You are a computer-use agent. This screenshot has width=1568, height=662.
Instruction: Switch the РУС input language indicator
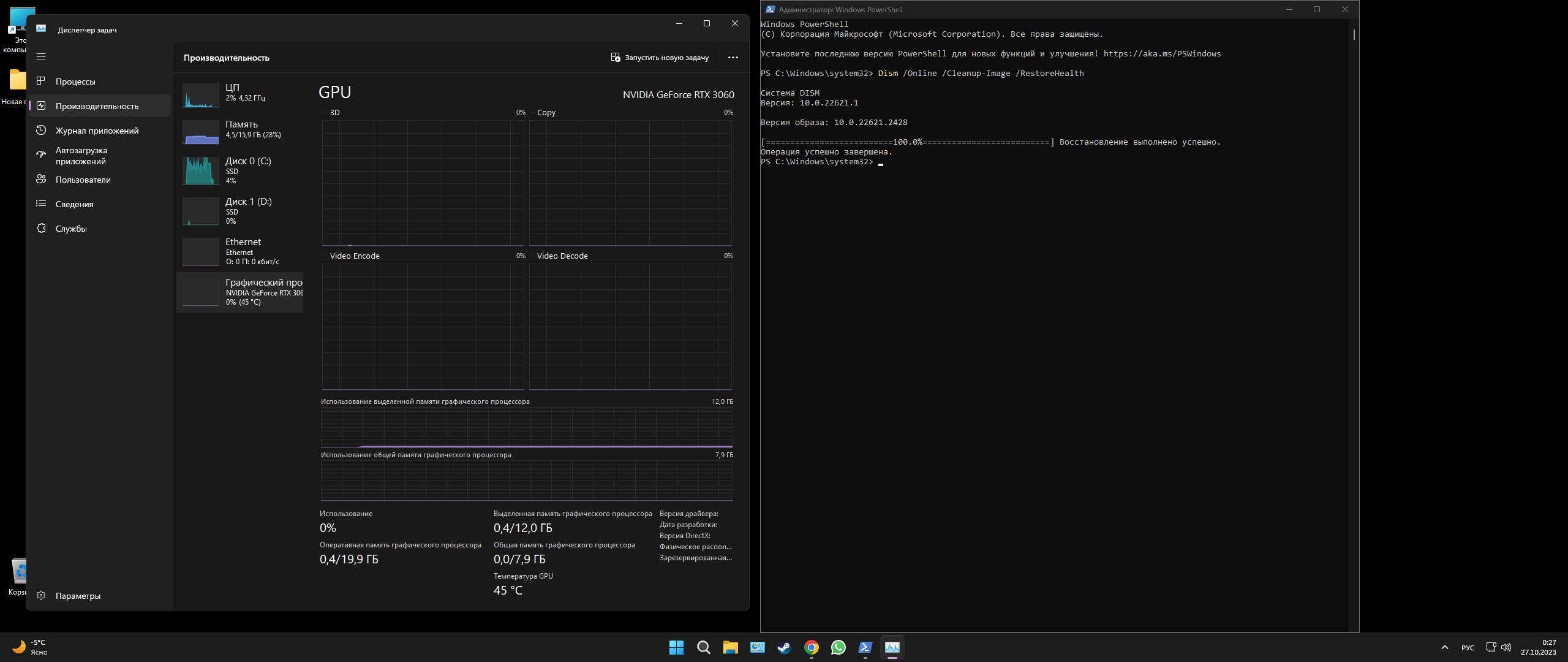pos(1468,648)
